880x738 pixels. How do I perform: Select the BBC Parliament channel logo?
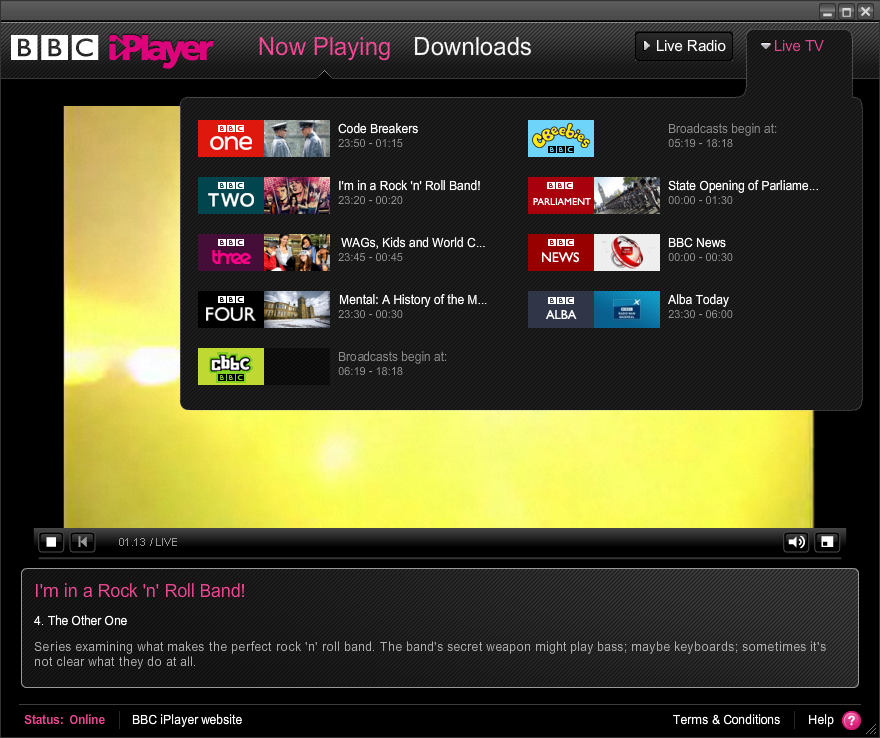point(560,196)
